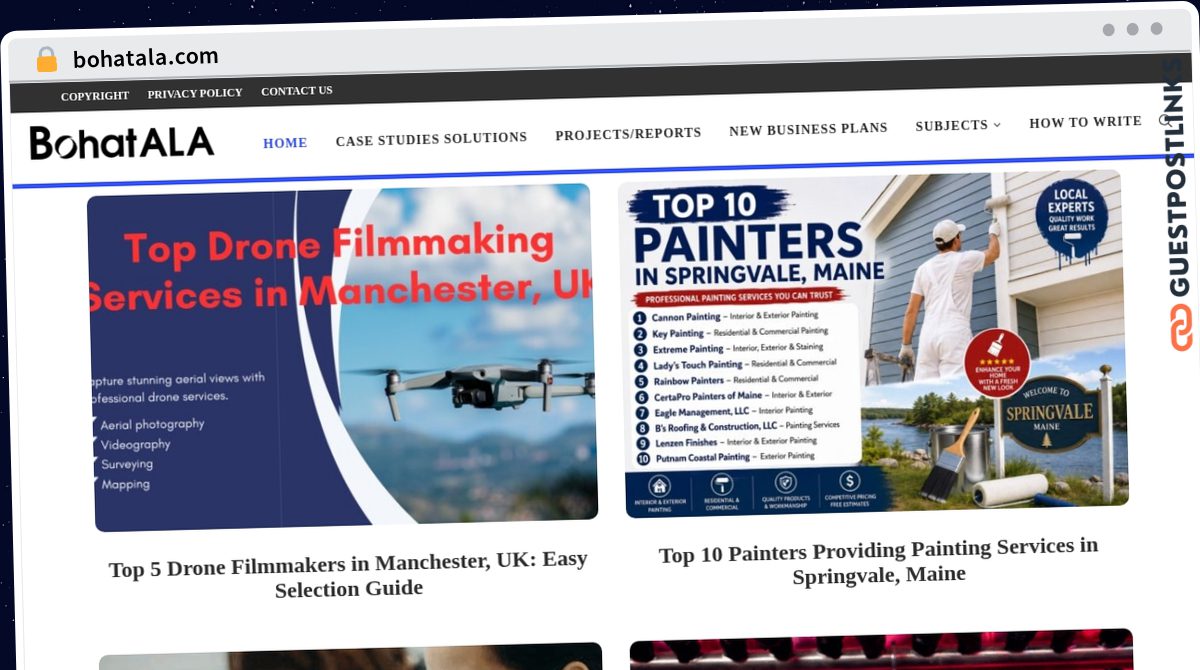Open Case Studies Solutions menu item
1200x670 pixels.
(431, 138)
